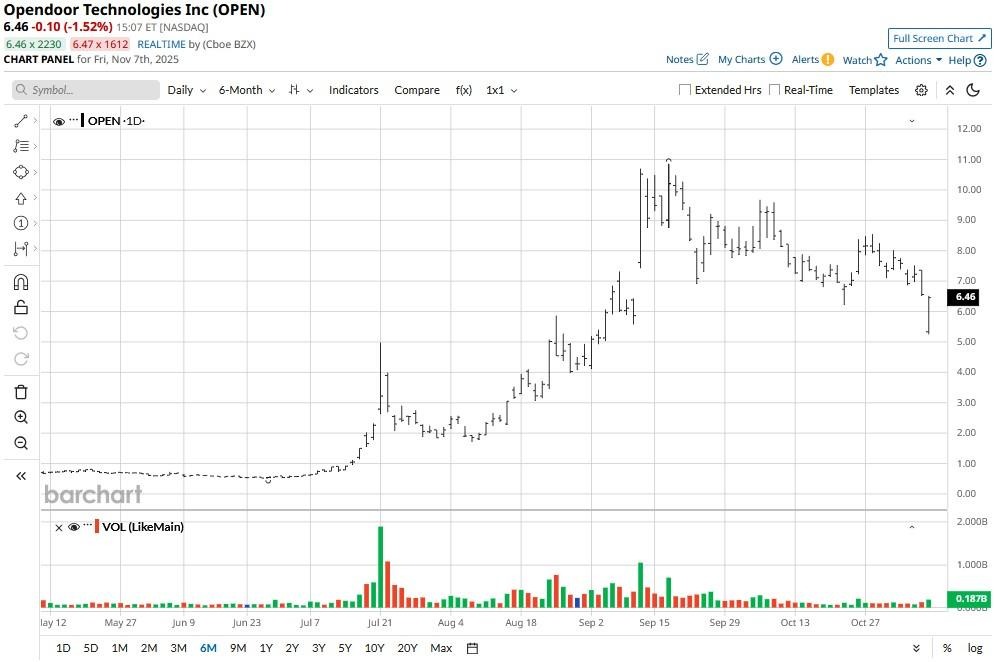This screenshot has width=995, height=662.
Task: Open the Compare menu
Action: tap(417, 90)
